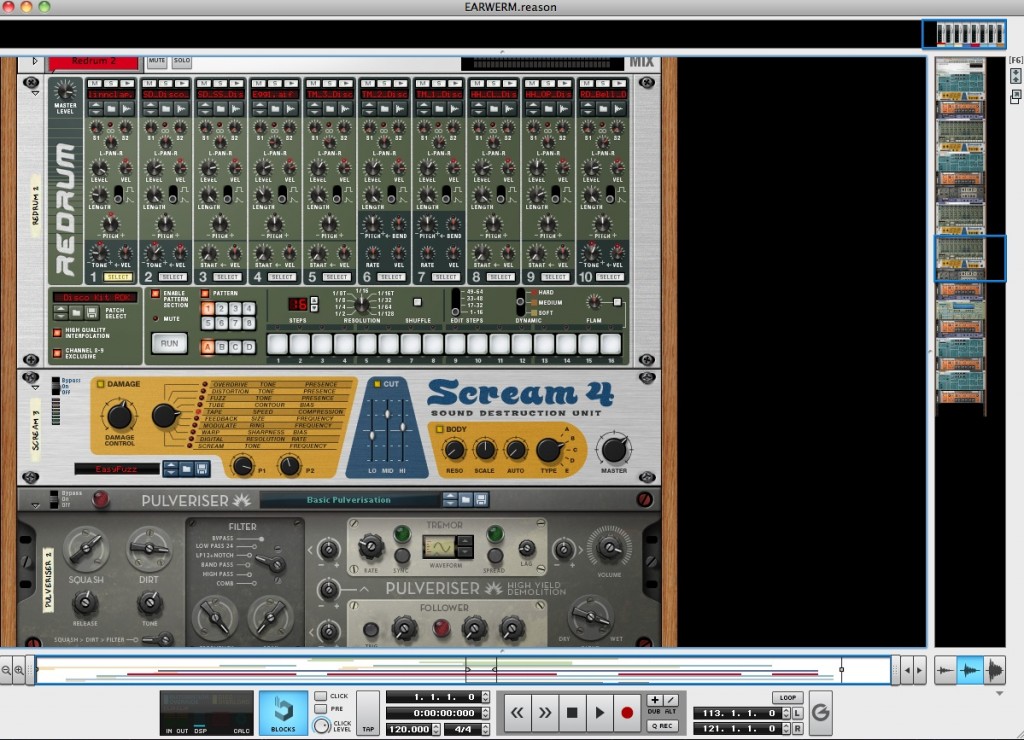
Task: Solo Redrum drum channel 1
Action: click(x=110, y=84)
